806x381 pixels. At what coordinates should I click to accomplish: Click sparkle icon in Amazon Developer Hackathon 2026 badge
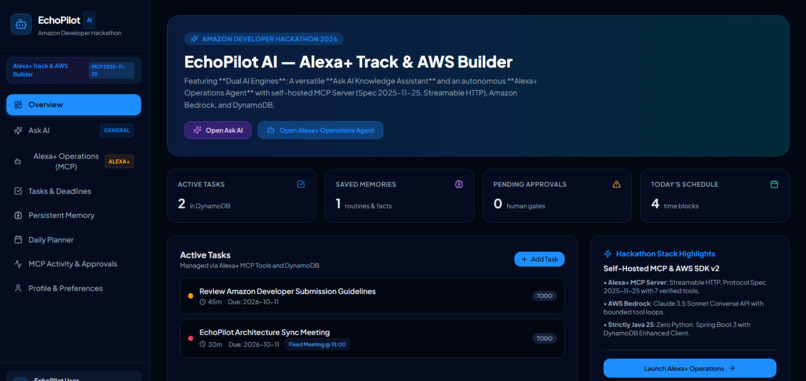(194, 39)
